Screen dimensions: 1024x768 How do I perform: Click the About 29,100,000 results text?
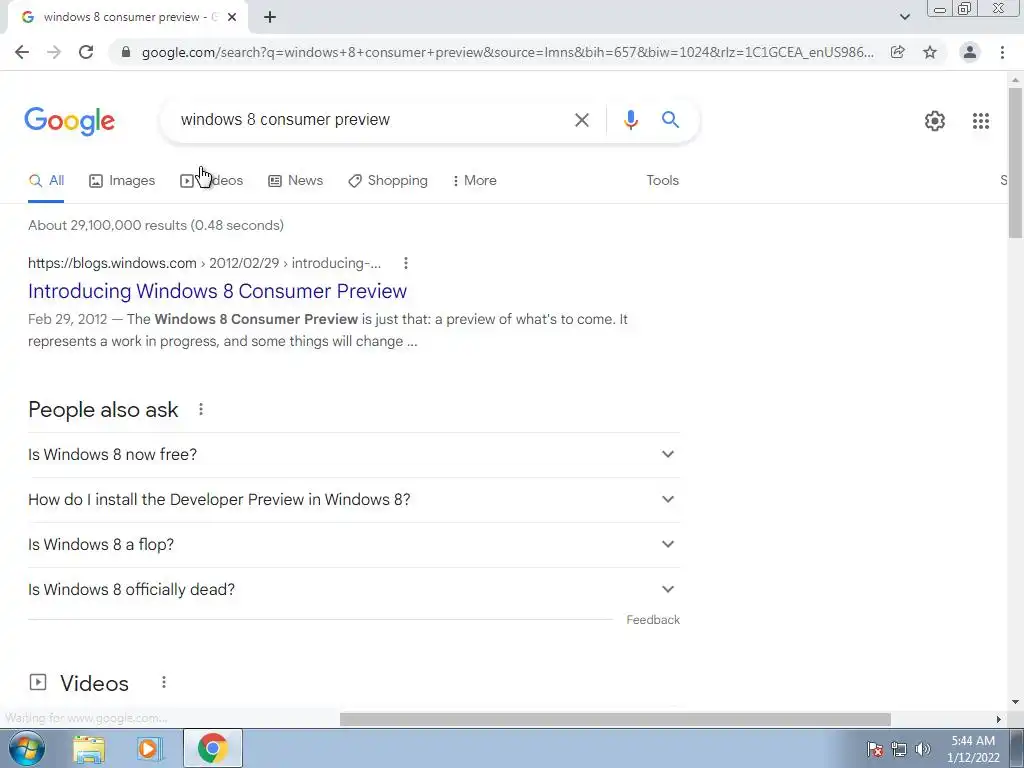point(156,226)
